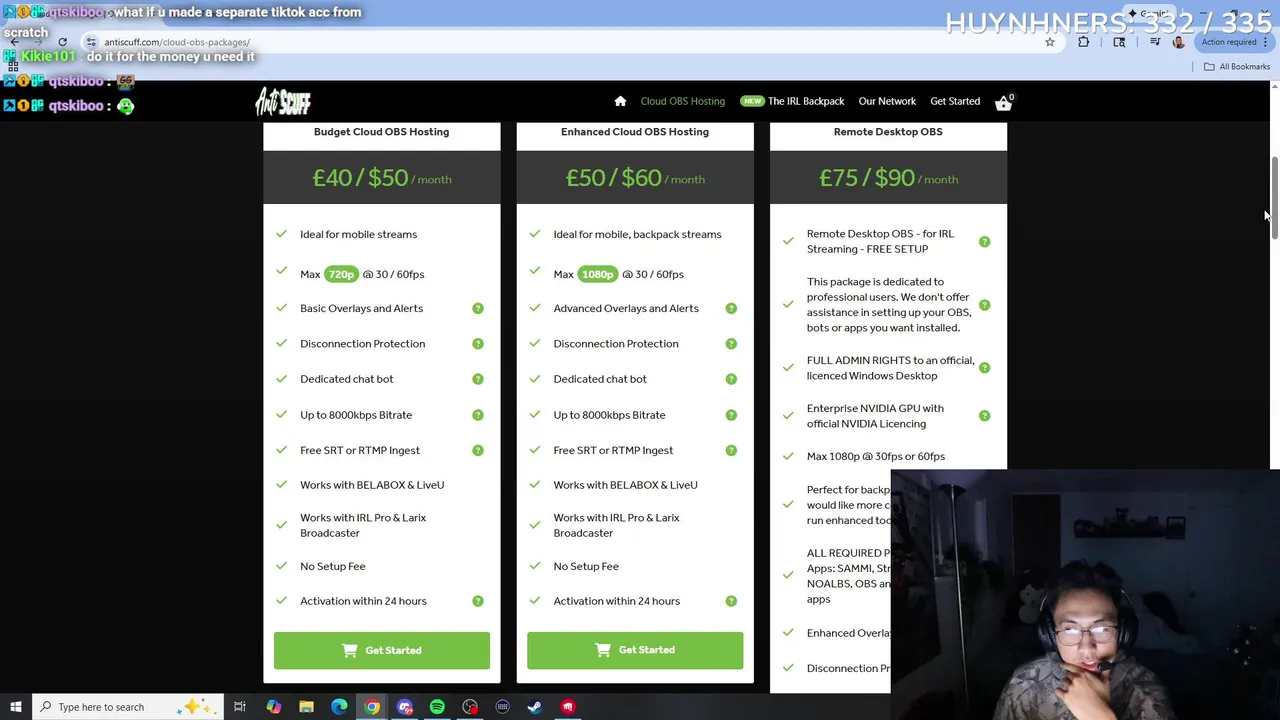Viewport: 1280px width, 720px height.
Task: Click Get Started under Enhanced Cloud OBS Hosting
Action: pos(635,650)
